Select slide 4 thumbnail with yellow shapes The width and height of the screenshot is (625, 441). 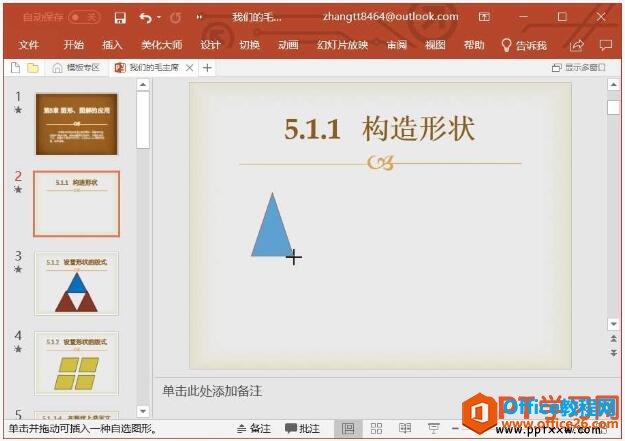tap(77, 363)
